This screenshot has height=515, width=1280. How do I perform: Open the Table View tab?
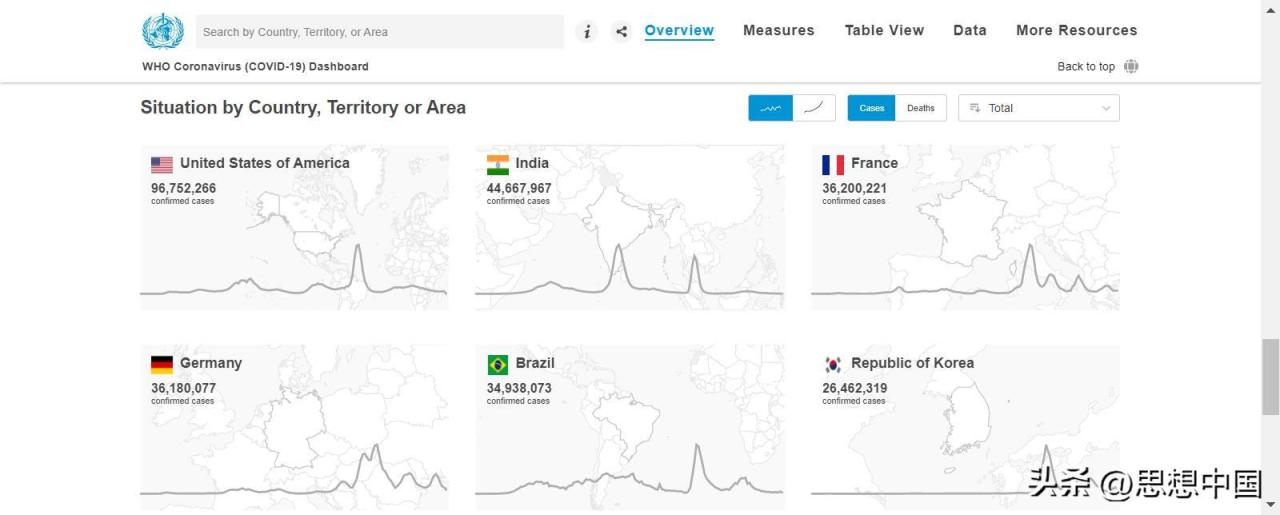(885, 30)
